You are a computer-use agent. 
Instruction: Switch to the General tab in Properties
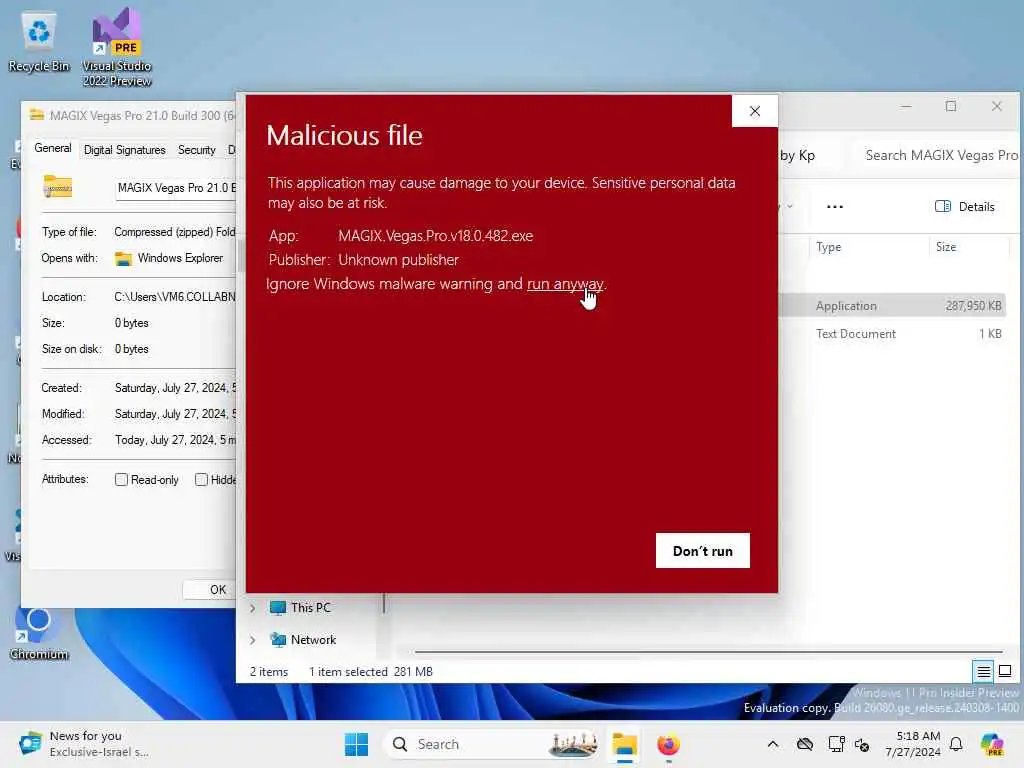coord(53,148)
